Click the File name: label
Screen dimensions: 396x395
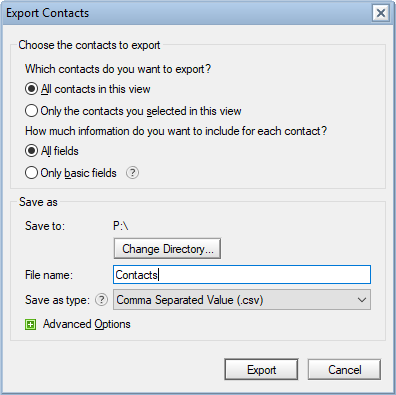click(x=49, y=275)
